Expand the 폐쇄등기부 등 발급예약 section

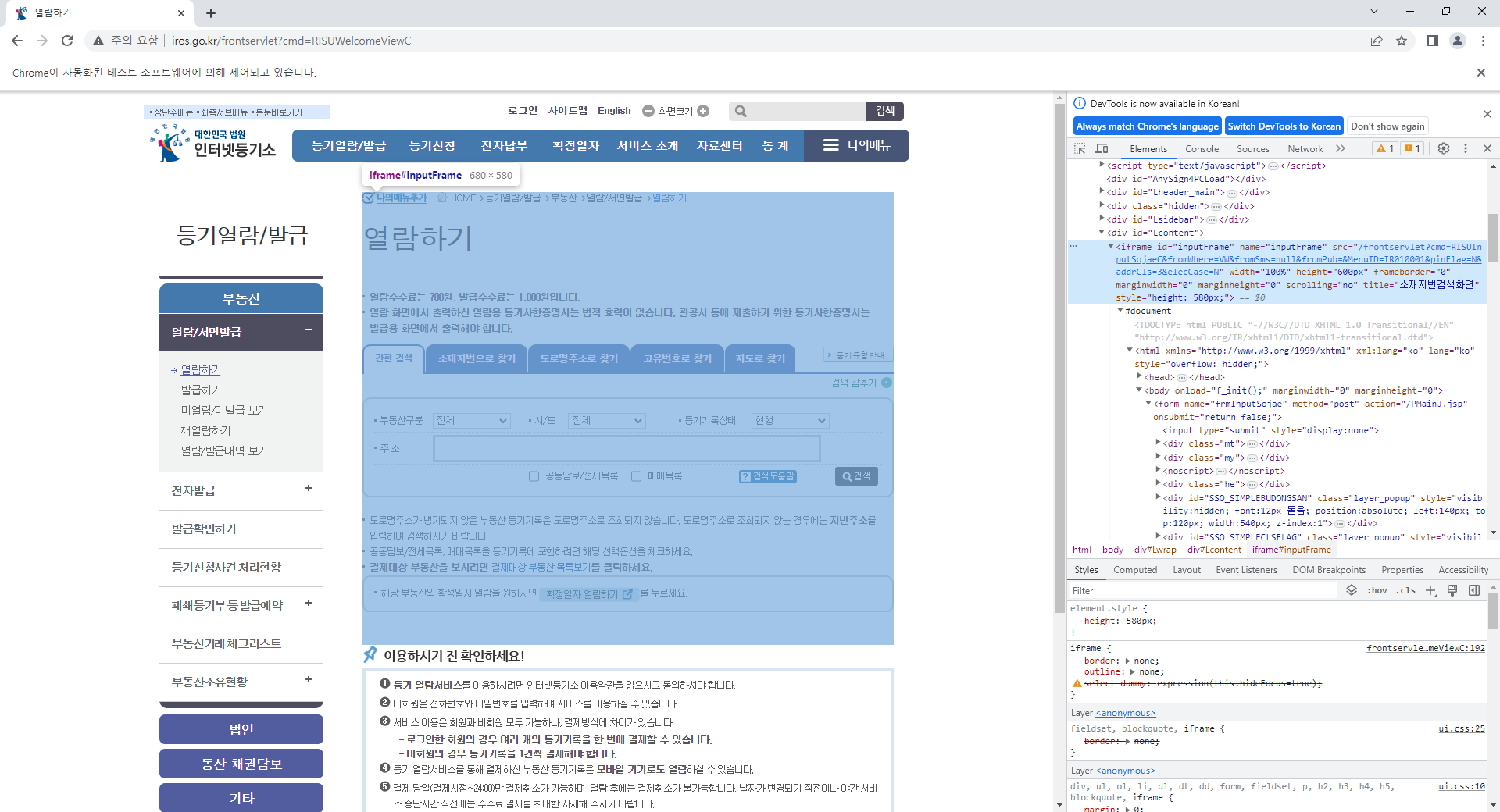(309, 603)
